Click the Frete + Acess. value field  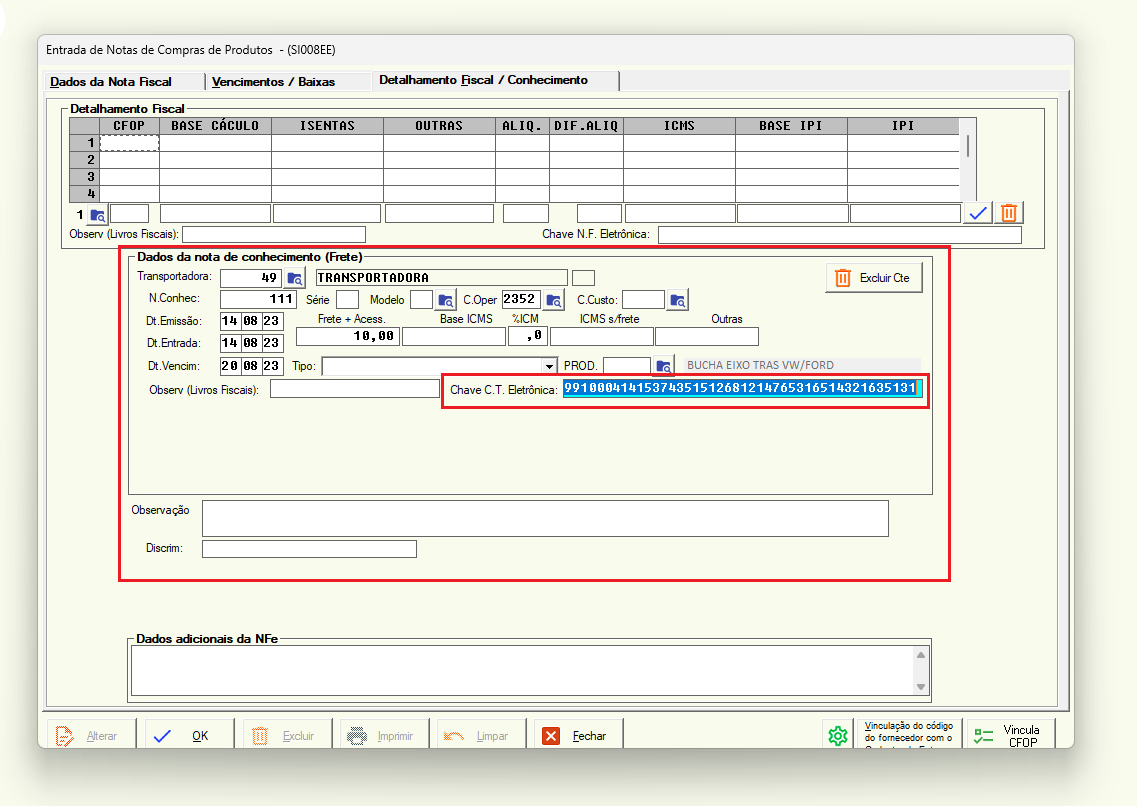(348, 336)
